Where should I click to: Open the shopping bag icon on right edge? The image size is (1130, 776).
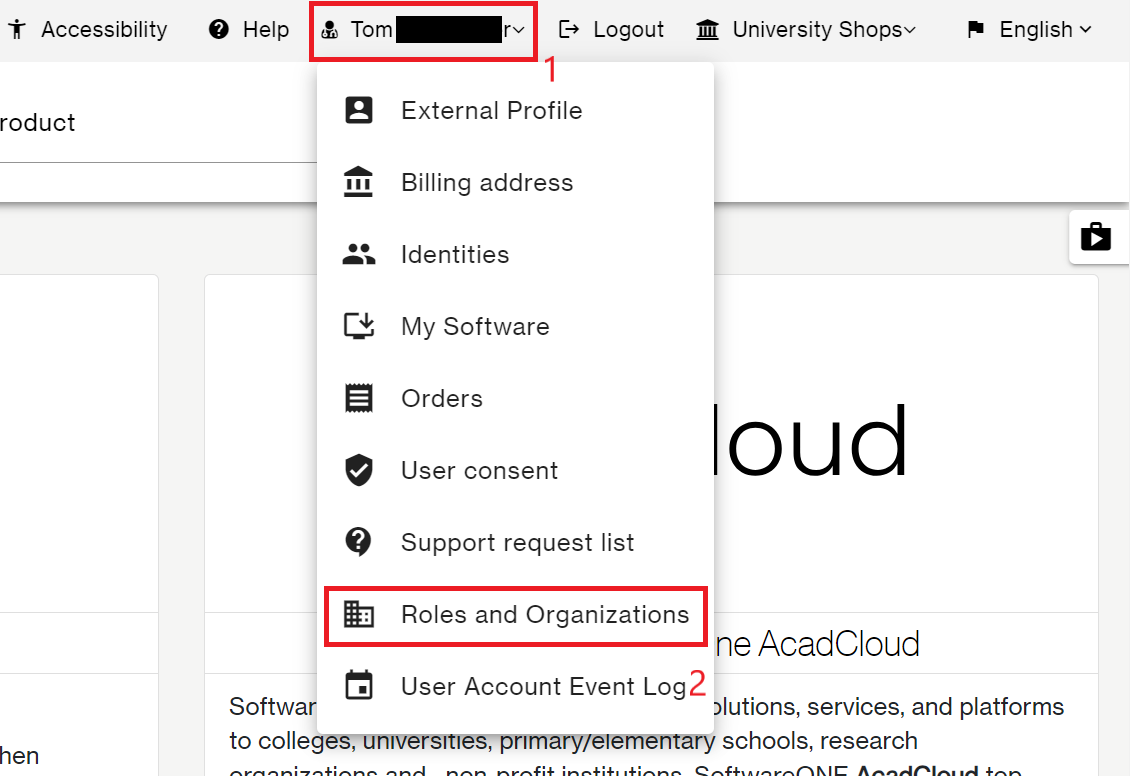1096,237
